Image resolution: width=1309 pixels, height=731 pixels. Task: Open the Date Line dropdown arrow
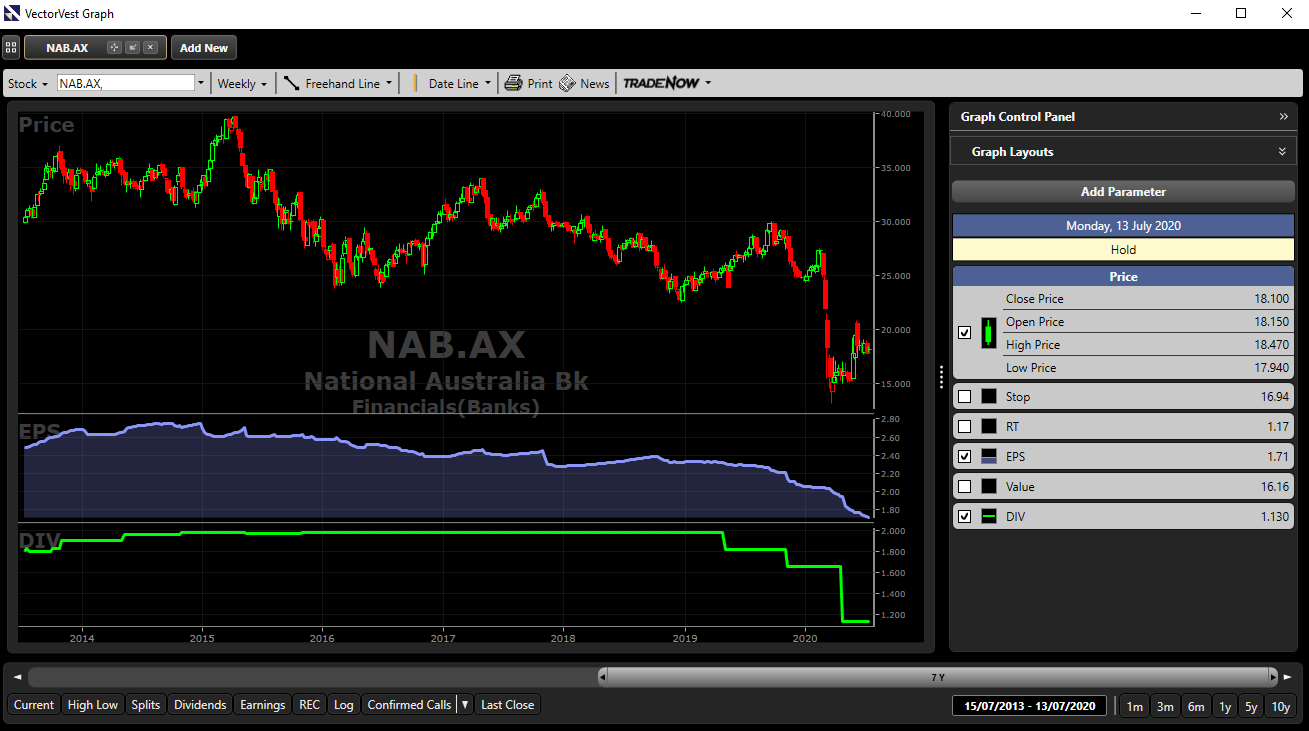[x=488, y=84]
